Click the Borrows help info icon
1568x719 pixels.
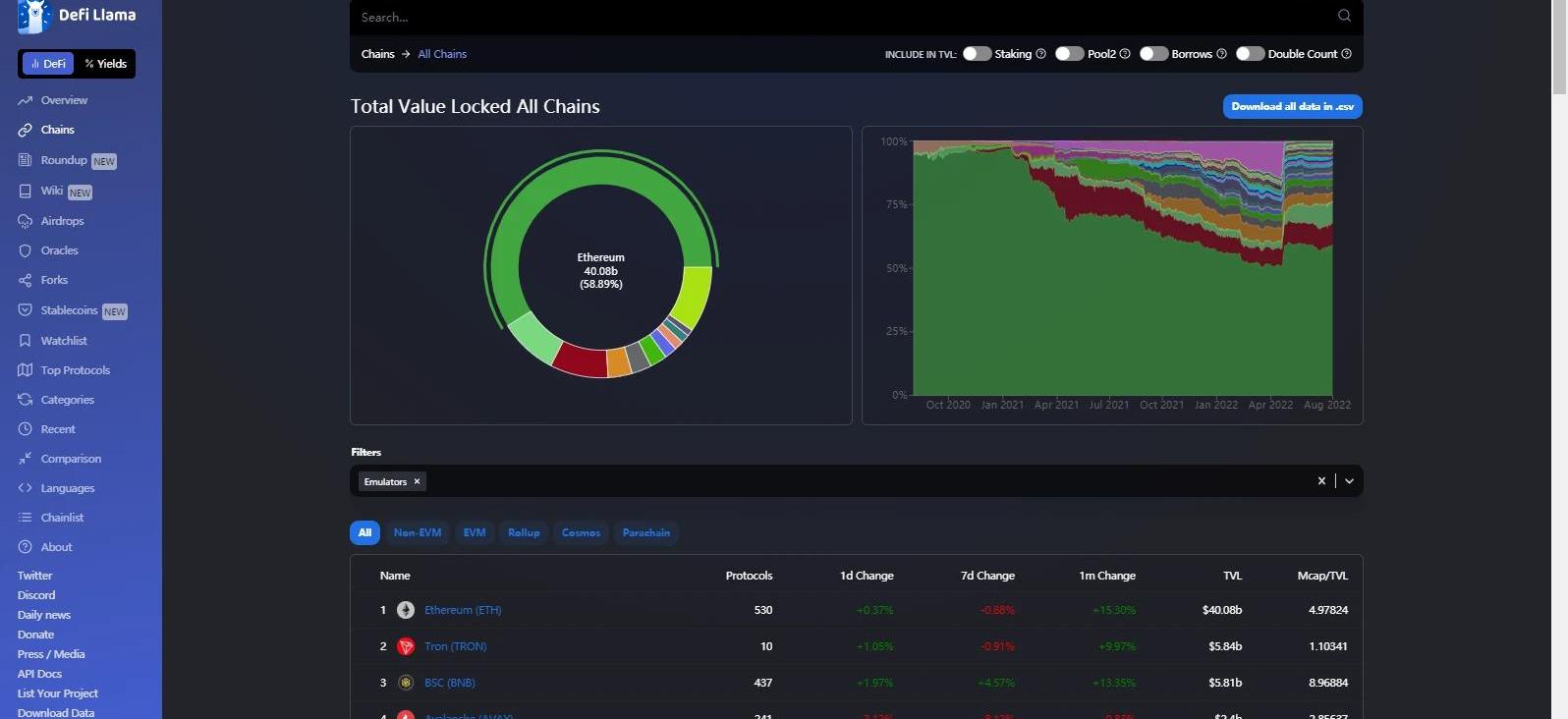click(1221, 54)
